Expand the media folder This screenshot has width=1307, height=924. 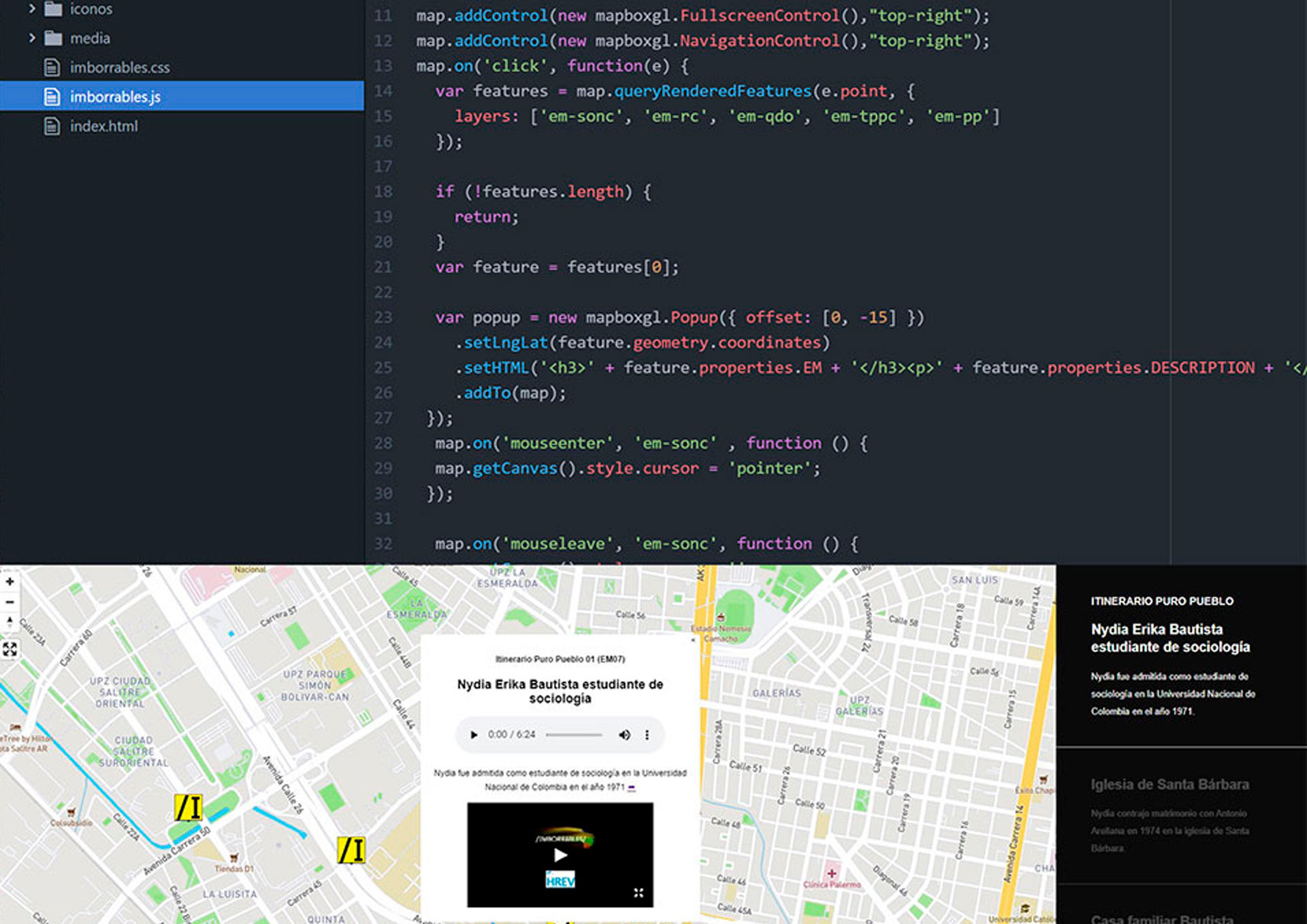pos(32,38)
